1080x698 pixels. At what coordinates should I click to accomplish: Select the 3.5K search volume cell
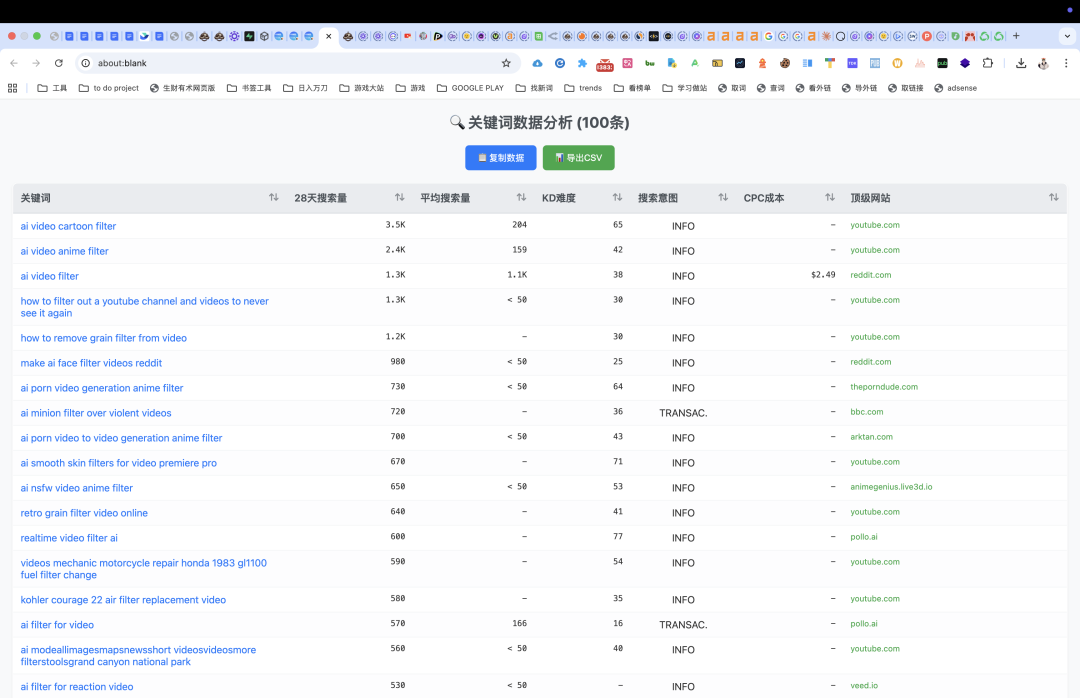click(395, 225)
